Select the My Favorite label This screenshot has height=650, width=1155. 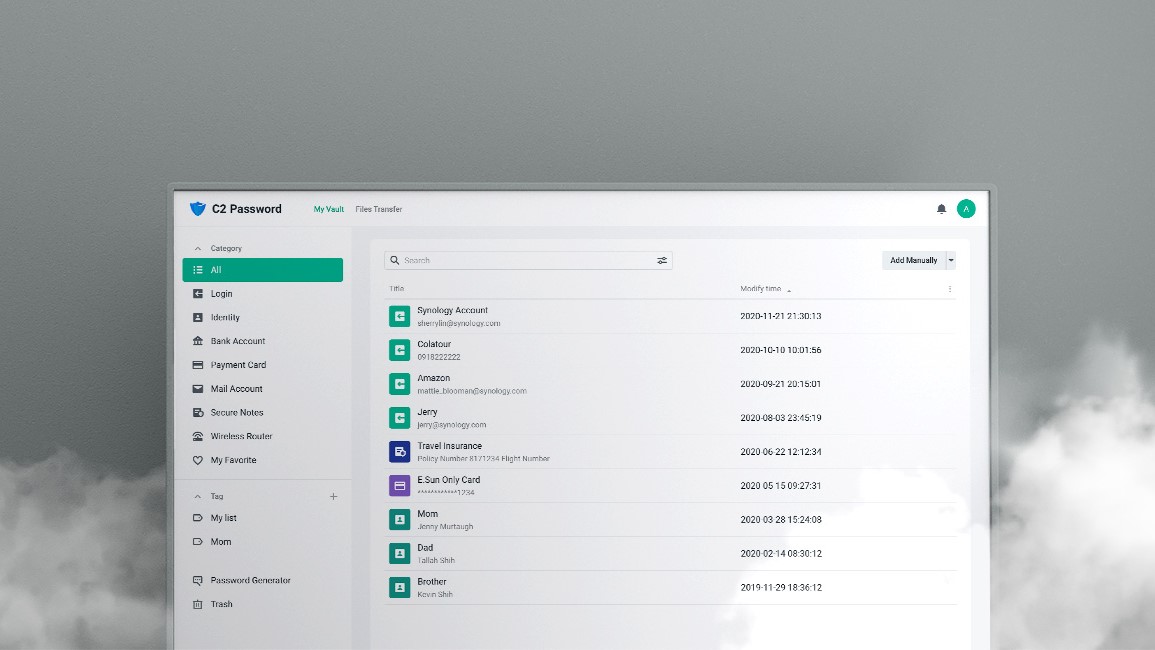coord(234,460)
